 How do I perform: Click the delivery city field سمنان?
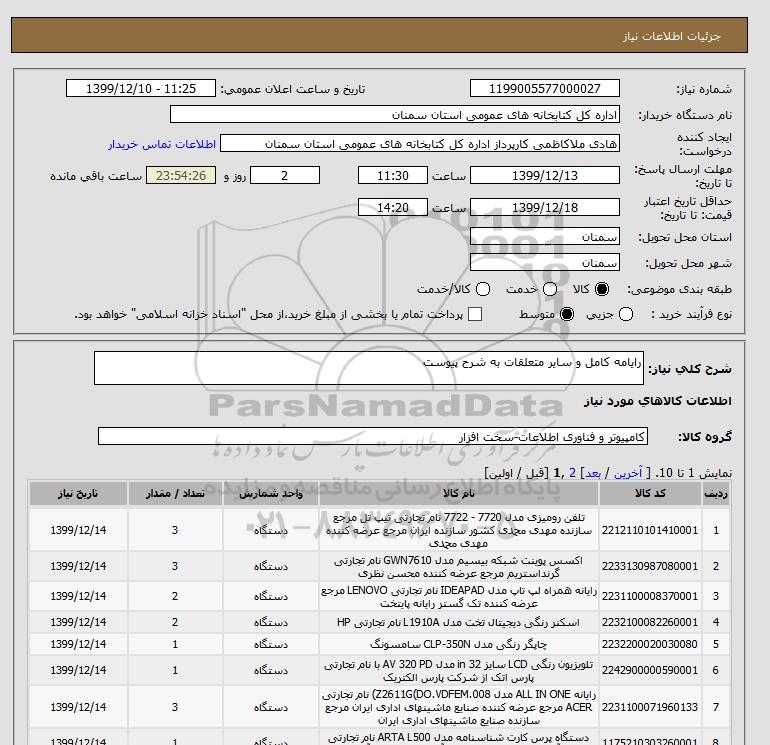(545, 262)
